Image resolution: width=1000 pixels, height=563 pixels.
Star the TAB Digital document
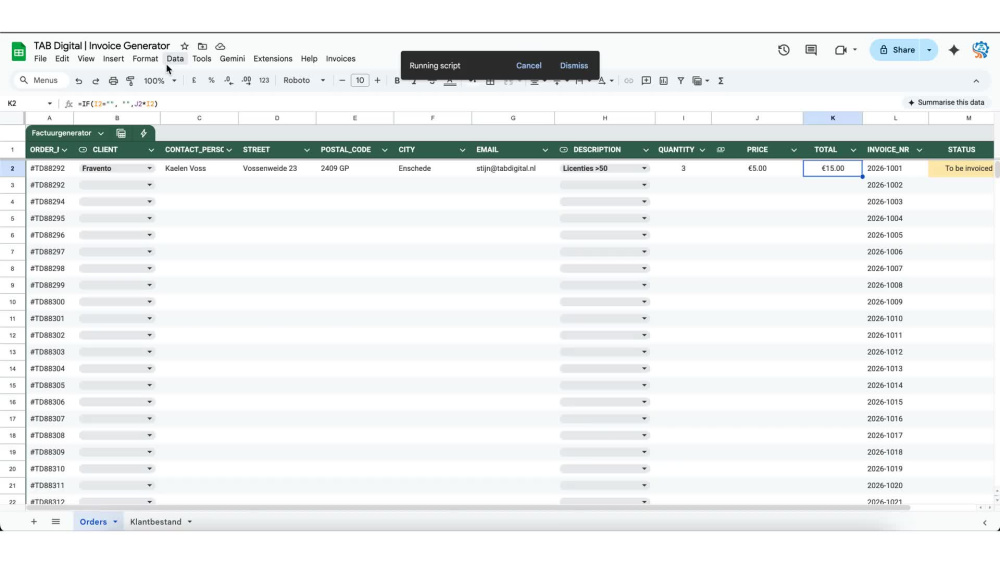tap(184, 46)
